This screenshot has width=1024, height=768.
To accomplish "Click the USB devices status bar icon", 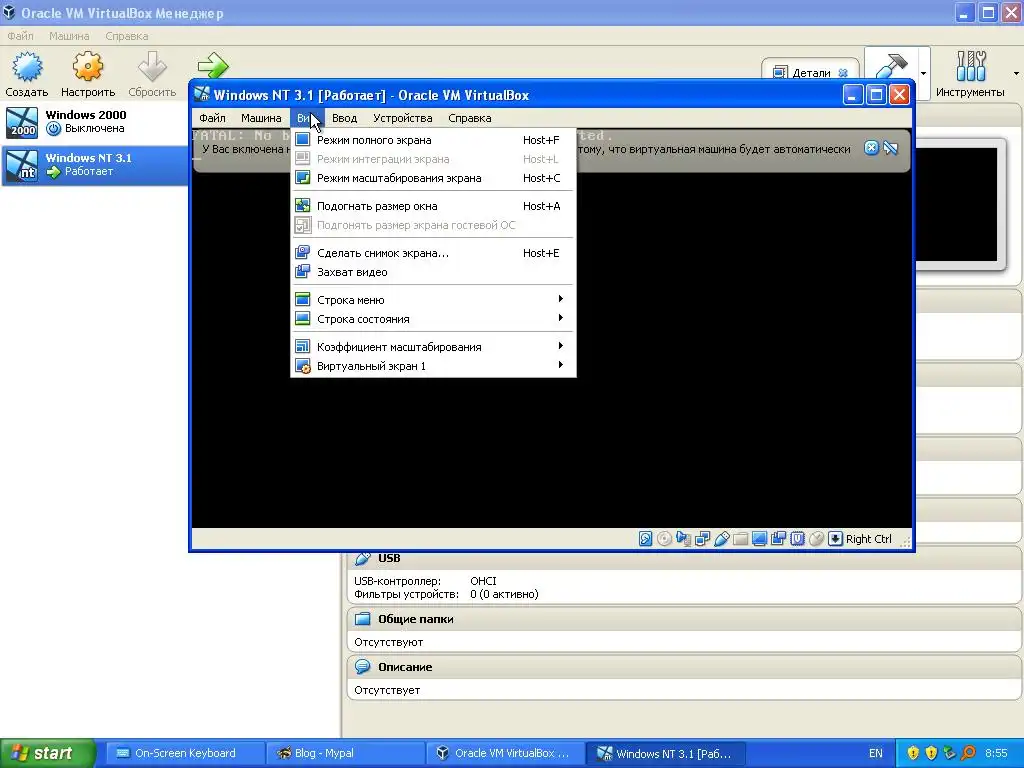I will (x=722, y=539).
